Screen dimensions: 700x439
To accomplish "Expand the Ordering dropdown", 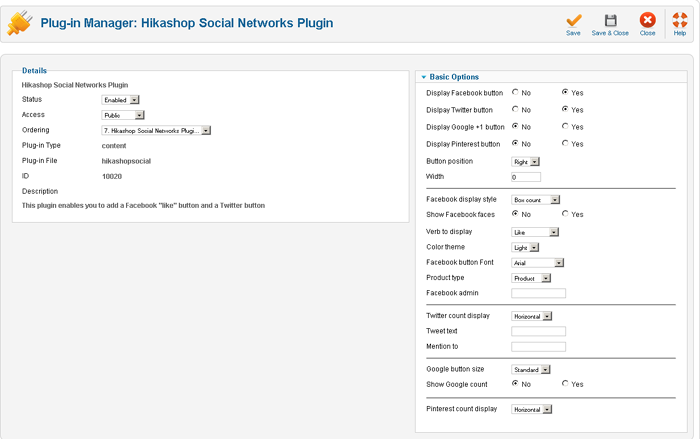I will [156, 130].
